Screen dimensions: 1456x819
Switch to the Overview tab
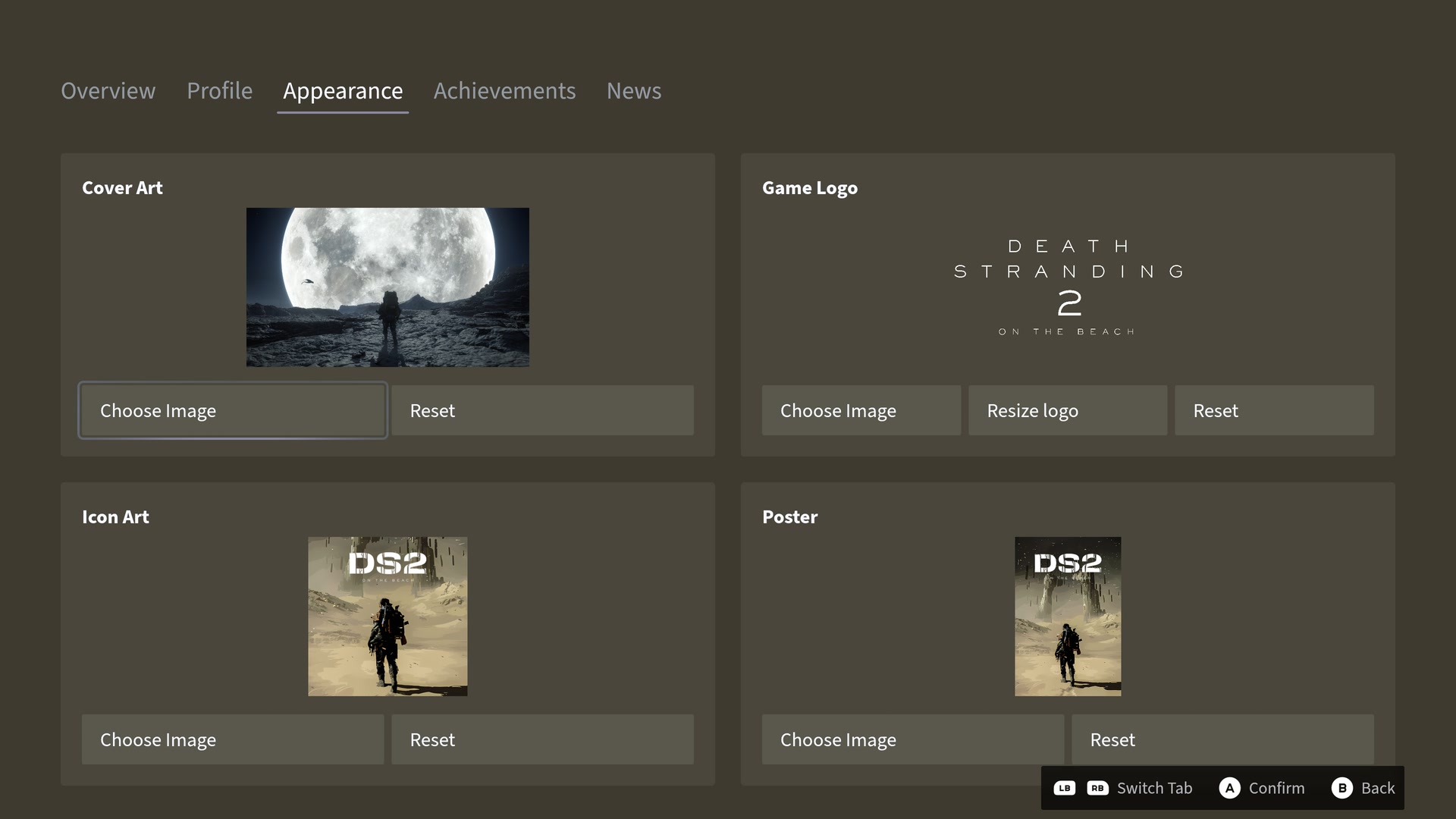click(108, 91)
